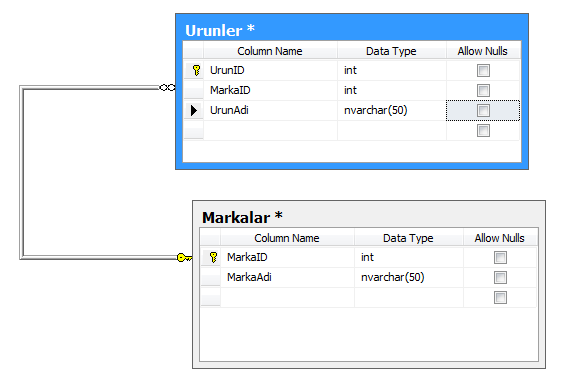The width and height of the screenshot is (574, 387).
Task: Click empty column name cell in Urunler
Action: [x=270, y=130]
